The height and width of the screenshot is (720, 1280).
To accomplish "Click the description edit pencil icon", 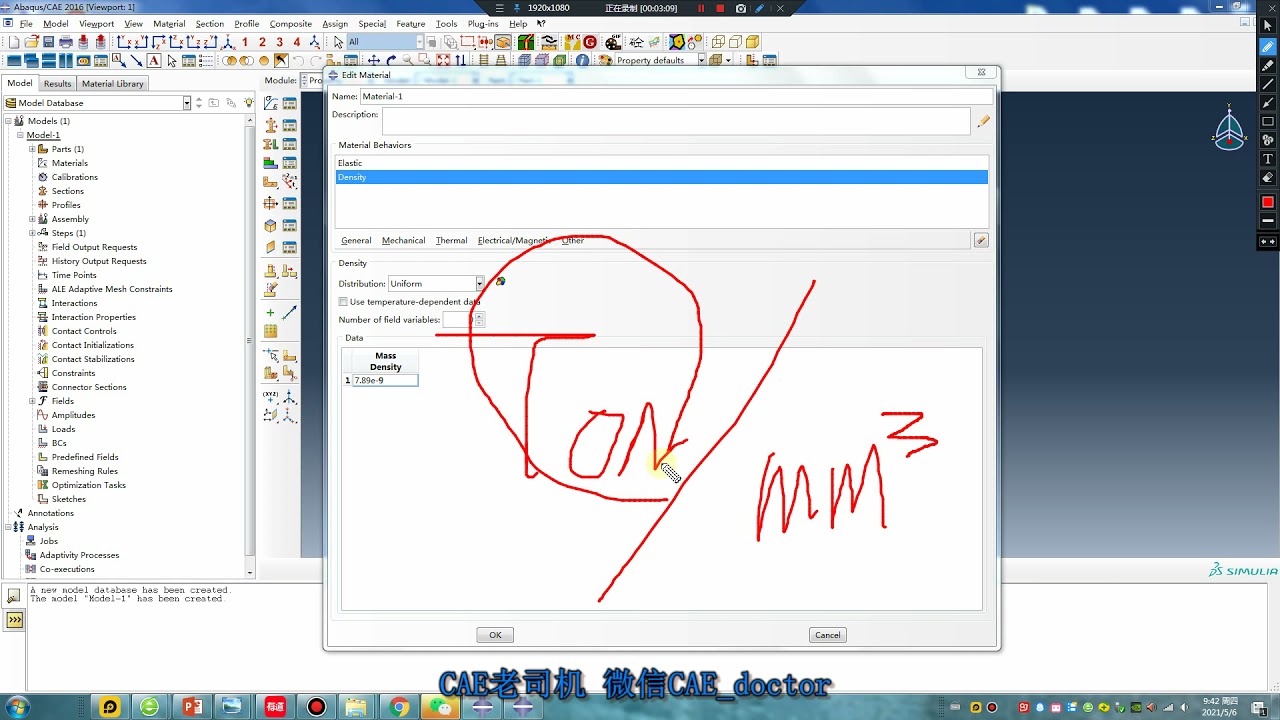I will [x=983, y=121].
